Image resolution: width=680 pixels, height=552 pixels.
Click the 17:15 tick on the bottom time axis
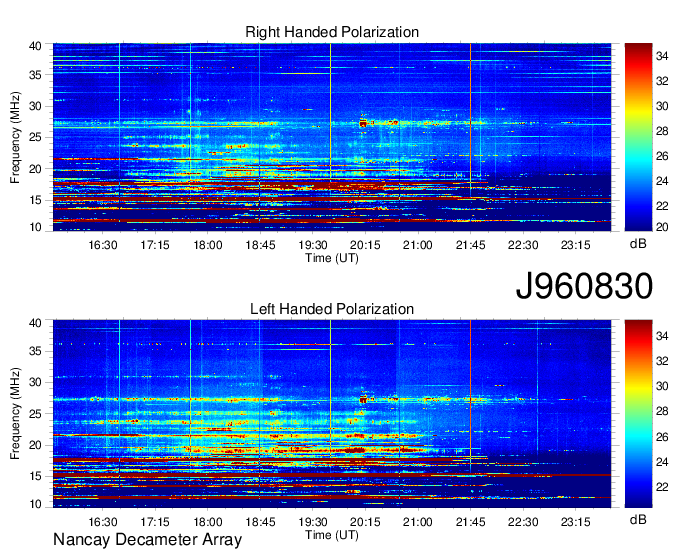point(155,522)
